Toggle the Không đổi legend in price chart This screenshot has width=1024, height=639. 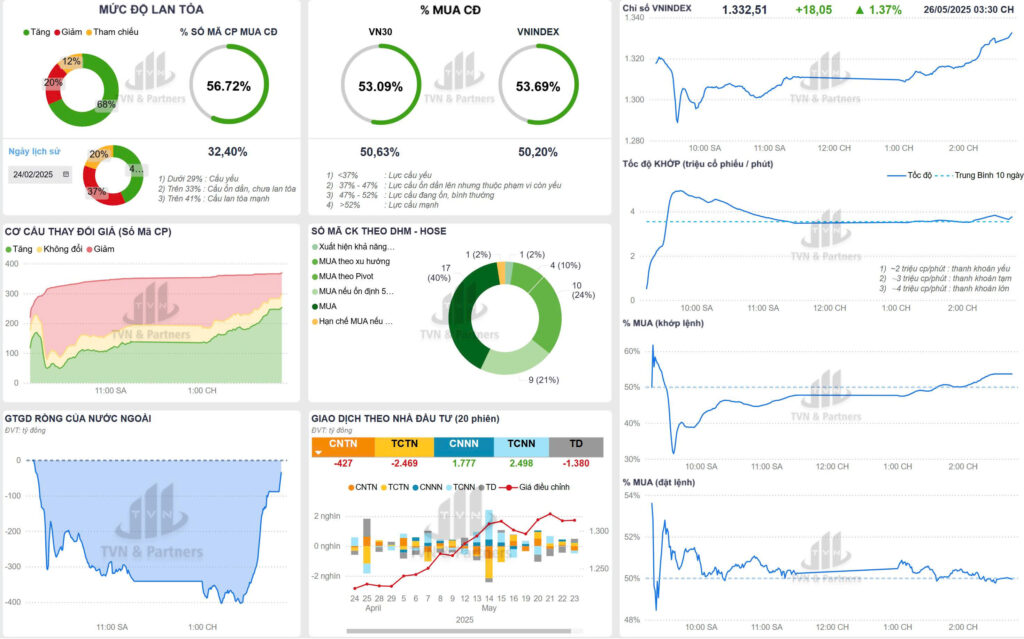[x=43, y=248]
